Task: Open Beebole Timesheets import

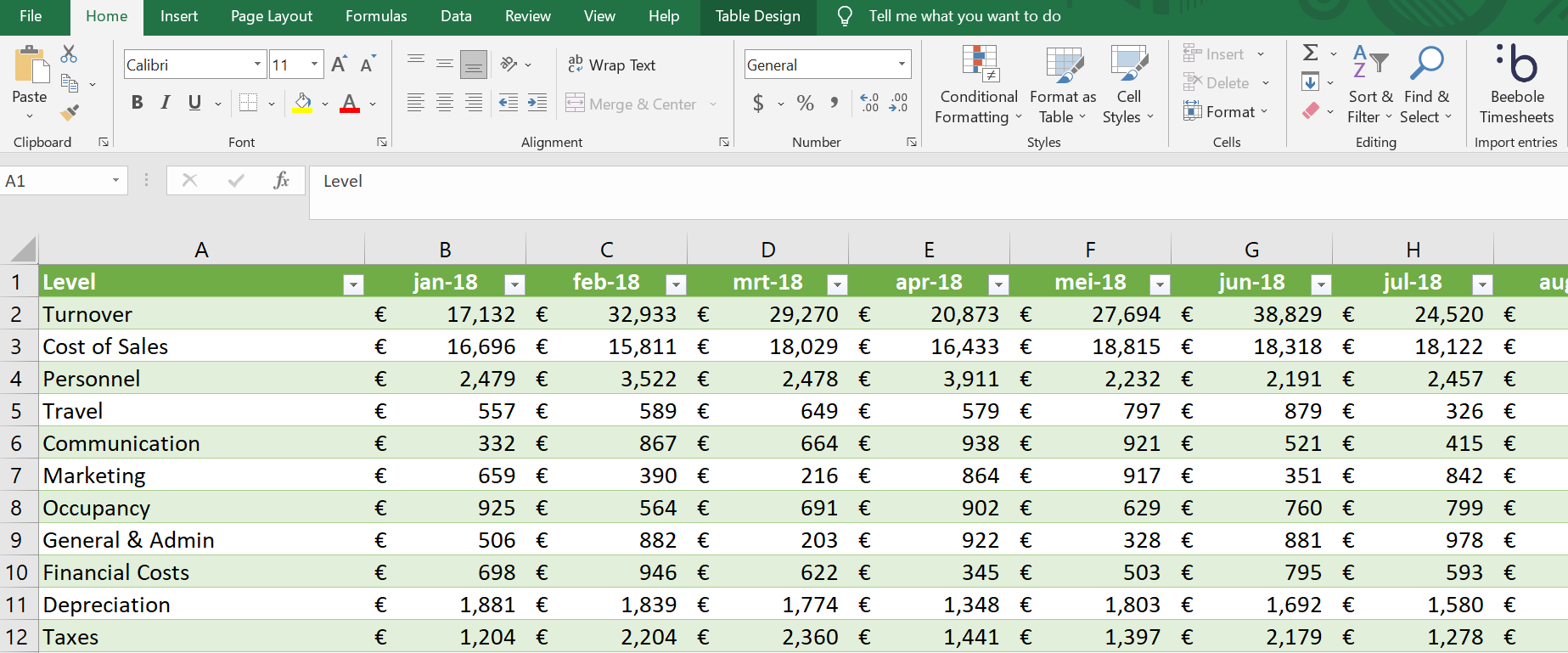Action: pos(1516,85)
